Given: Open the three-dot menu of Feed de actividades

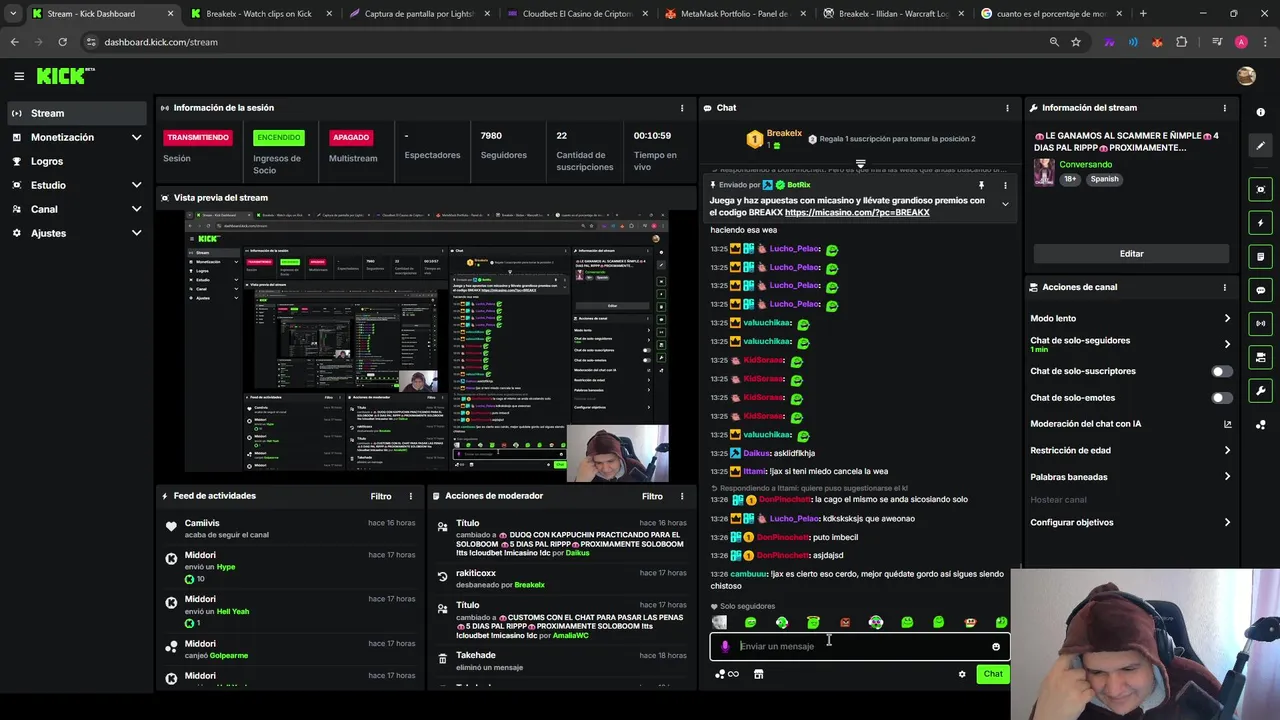Looking at the screenshot, I should coord(410,496).
